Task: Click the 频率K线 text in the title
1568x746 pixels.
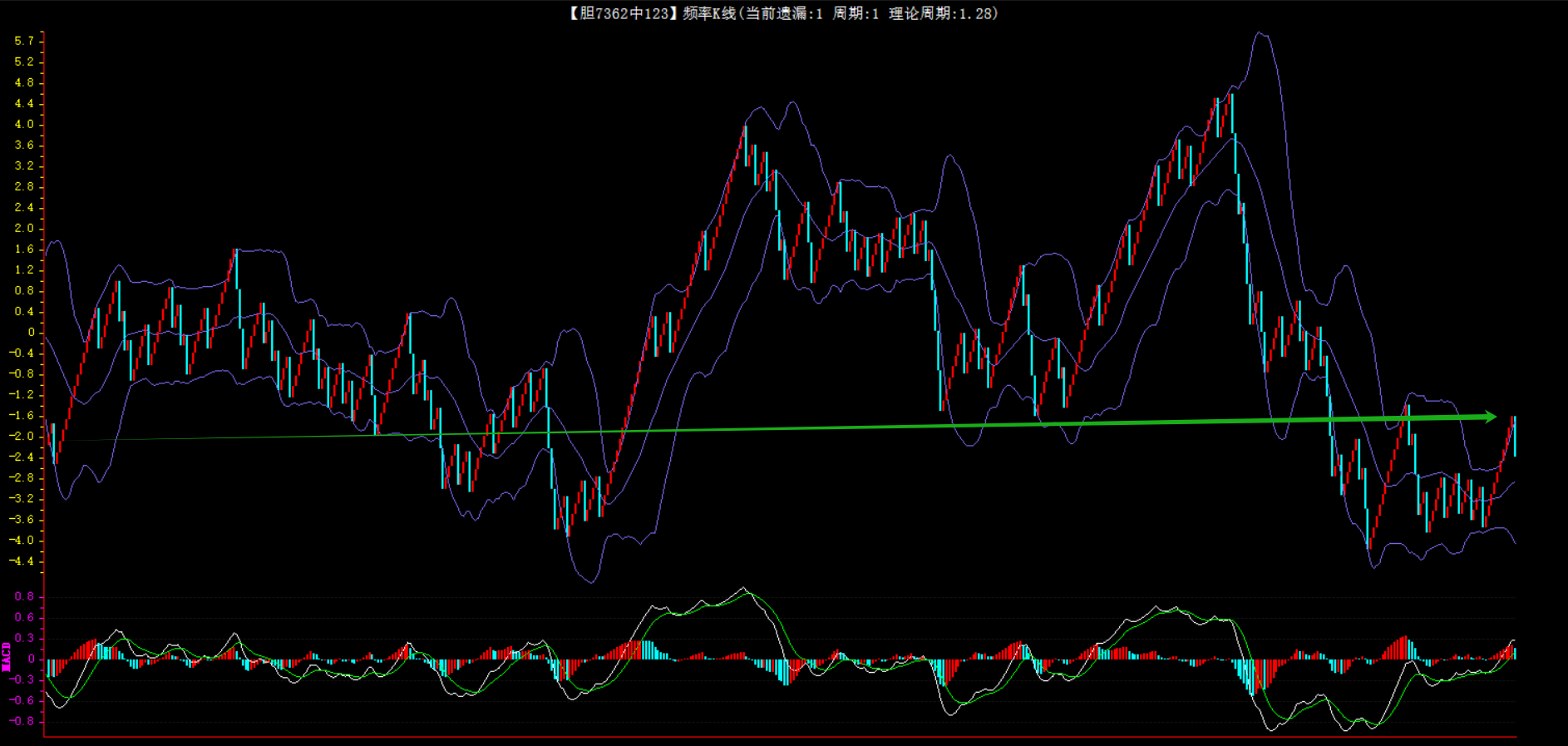Action: pos(708,13)
